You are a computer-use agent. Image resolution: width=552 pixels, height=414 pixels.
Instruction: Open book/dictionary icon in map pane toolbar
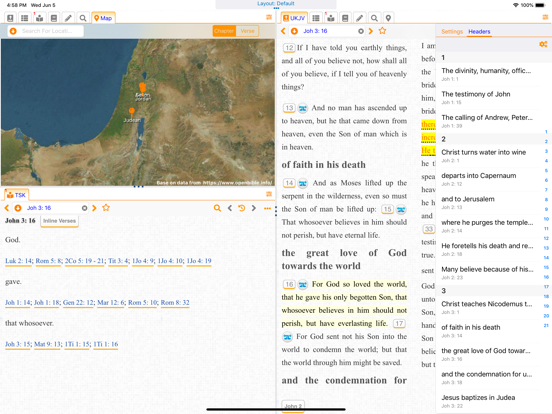pyautogui.click(x=54, y=18)
